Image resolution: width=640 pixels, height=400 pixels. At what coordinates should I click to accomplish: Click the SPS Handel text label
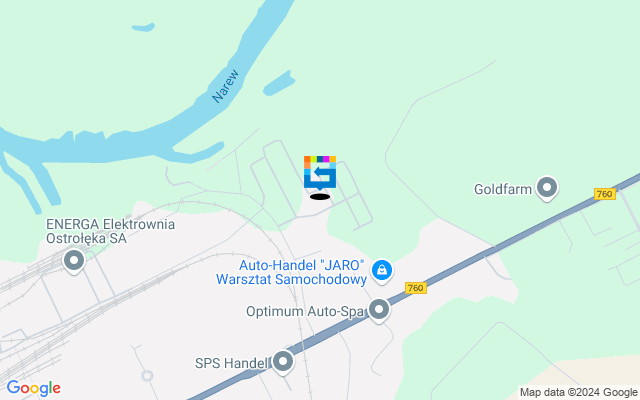(232, 363)
